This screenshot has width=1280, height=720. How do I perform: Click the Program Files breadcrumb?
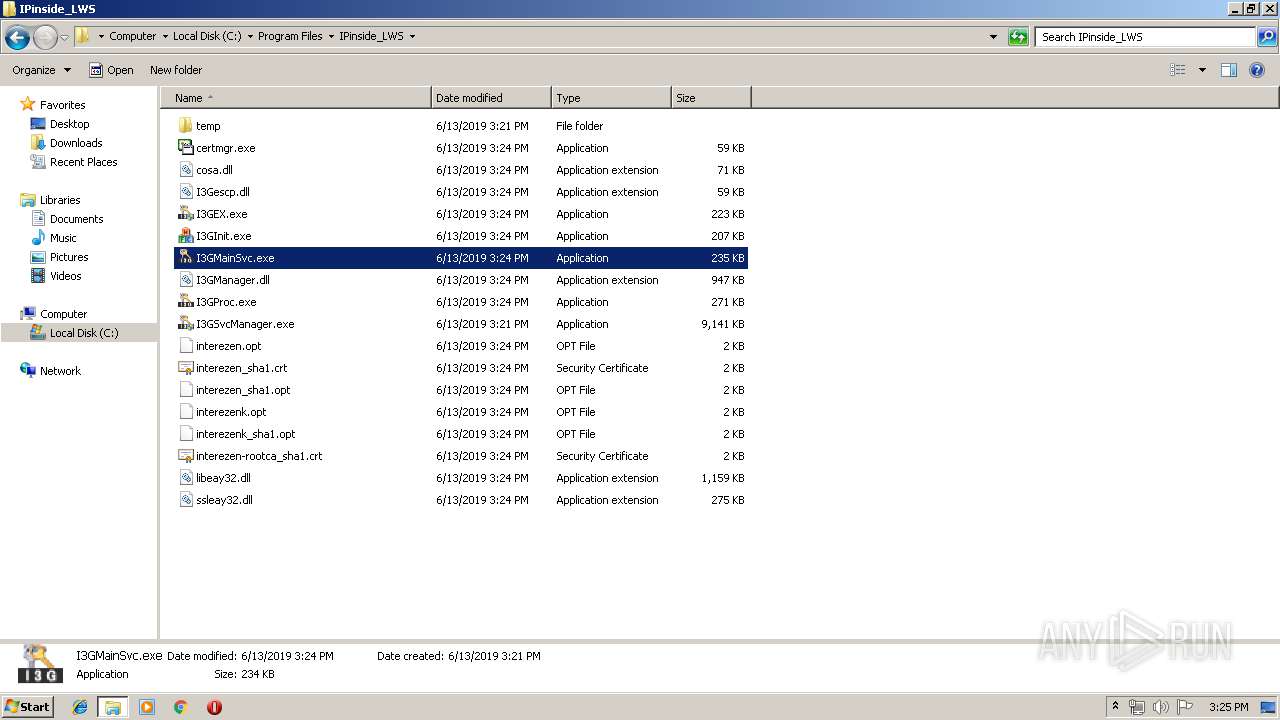coord(290,36)
